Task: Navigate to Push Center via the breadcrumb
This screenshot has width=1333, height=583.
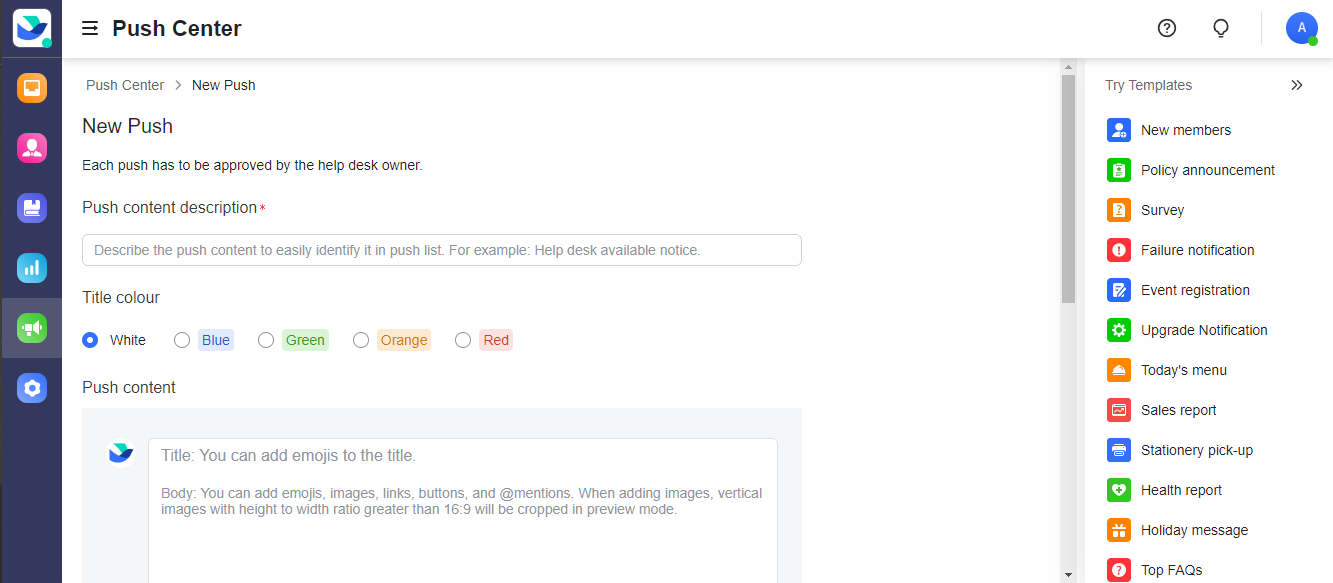Action: [124, 85]
